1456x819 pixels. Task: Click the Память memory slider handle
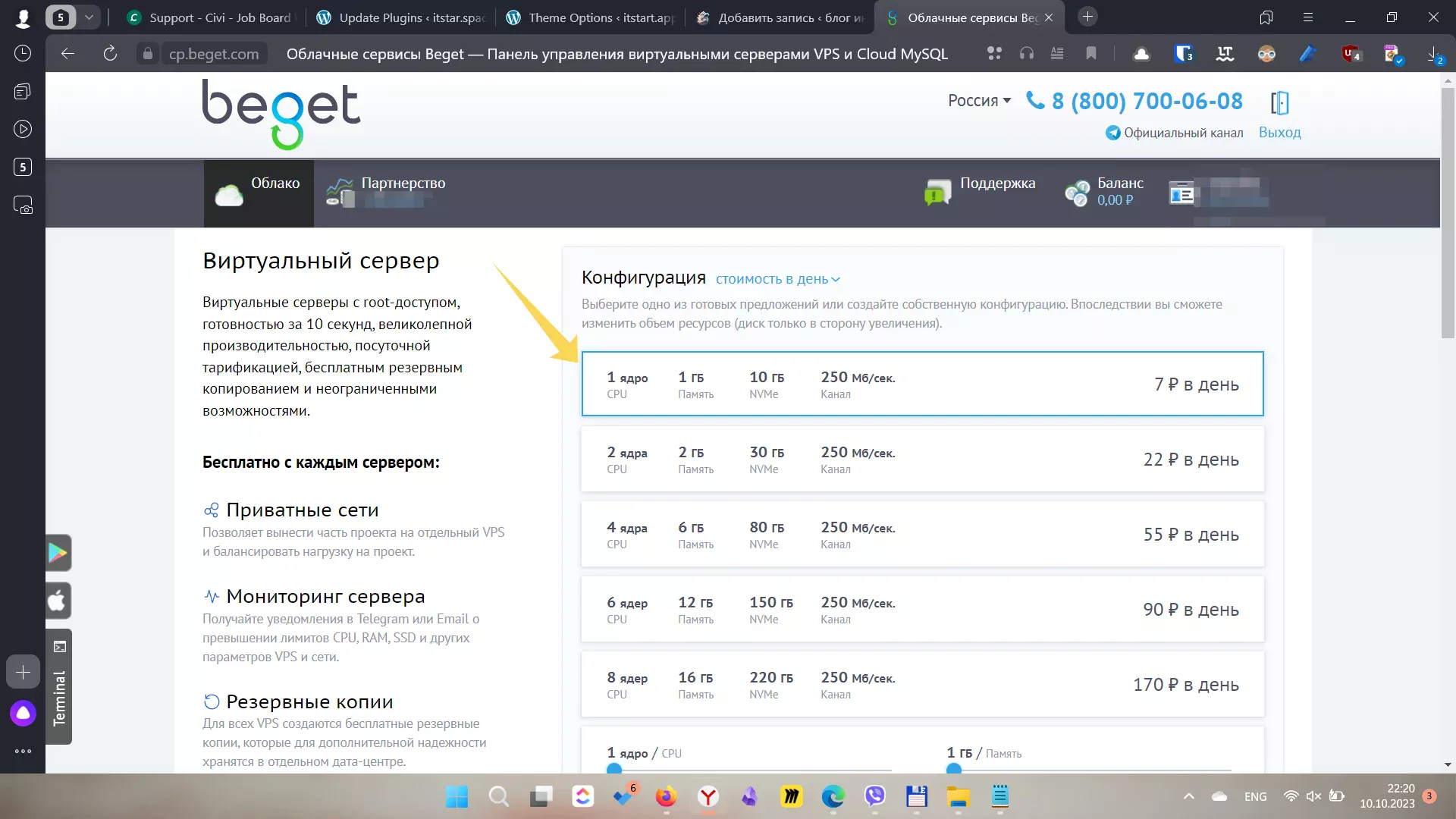(x=954, y=769)
